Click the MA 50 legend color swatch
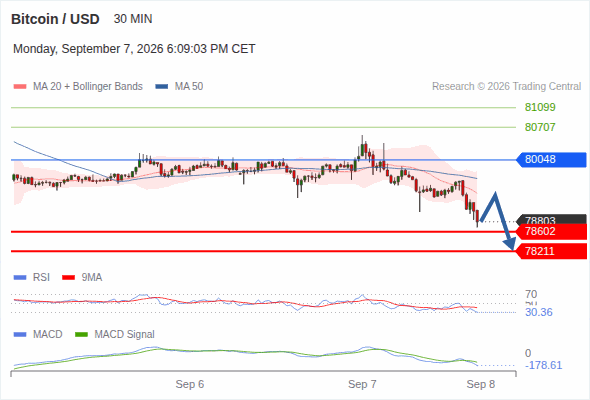This screenshot has height=400, width=590. pyautogui.click(x=162, y=87)
